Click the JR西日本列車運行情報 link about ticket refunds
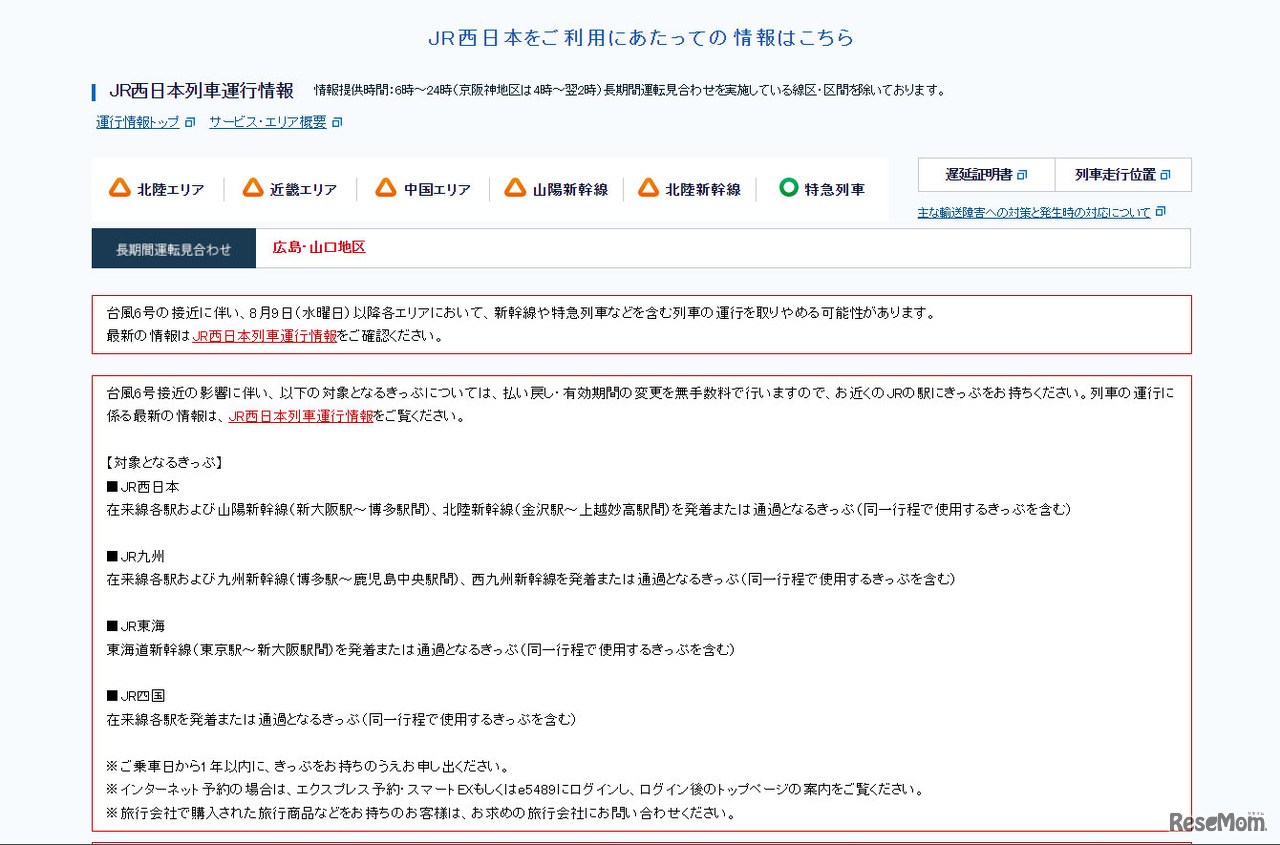 click(x=300, y=415)
